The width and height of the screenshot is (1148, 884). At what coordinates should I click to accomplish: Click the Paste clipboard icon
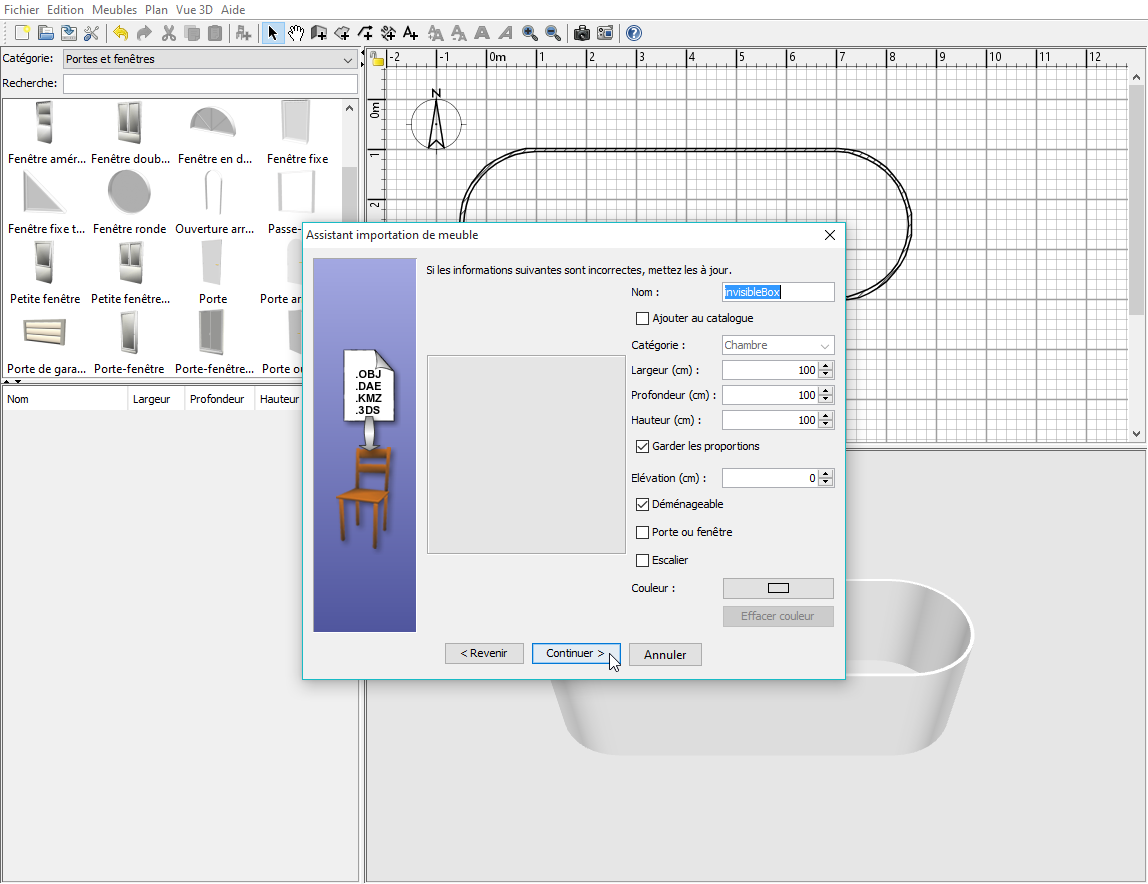point(215,33)
